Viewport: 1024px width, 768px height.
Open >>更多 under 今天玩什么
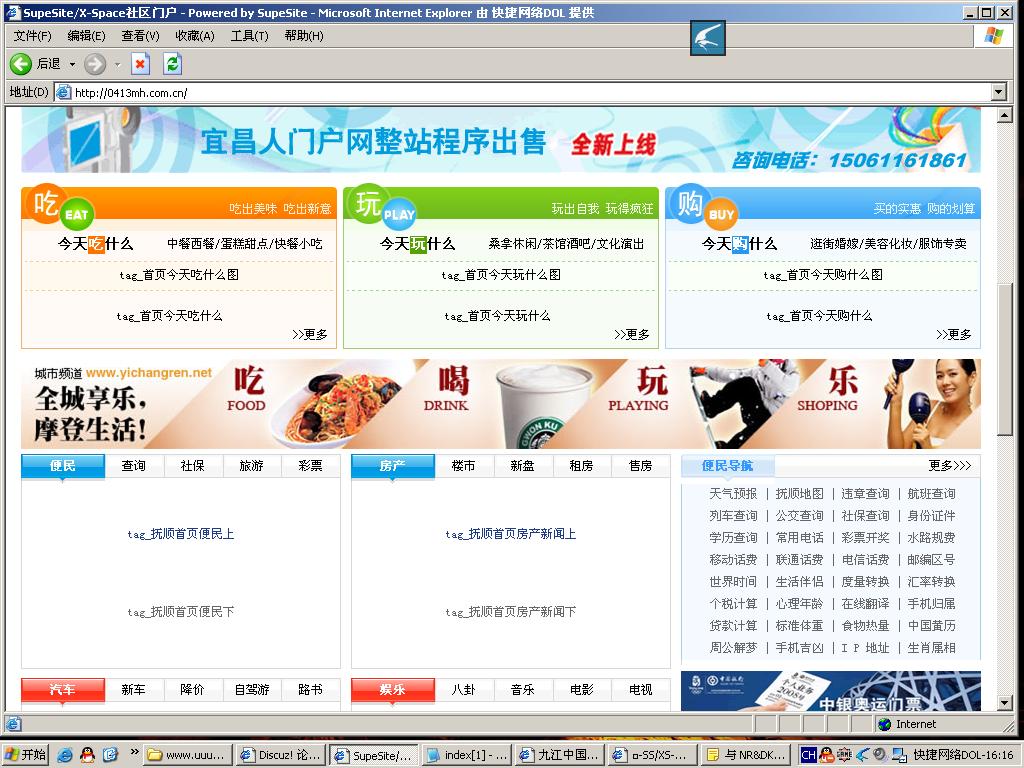632,334
